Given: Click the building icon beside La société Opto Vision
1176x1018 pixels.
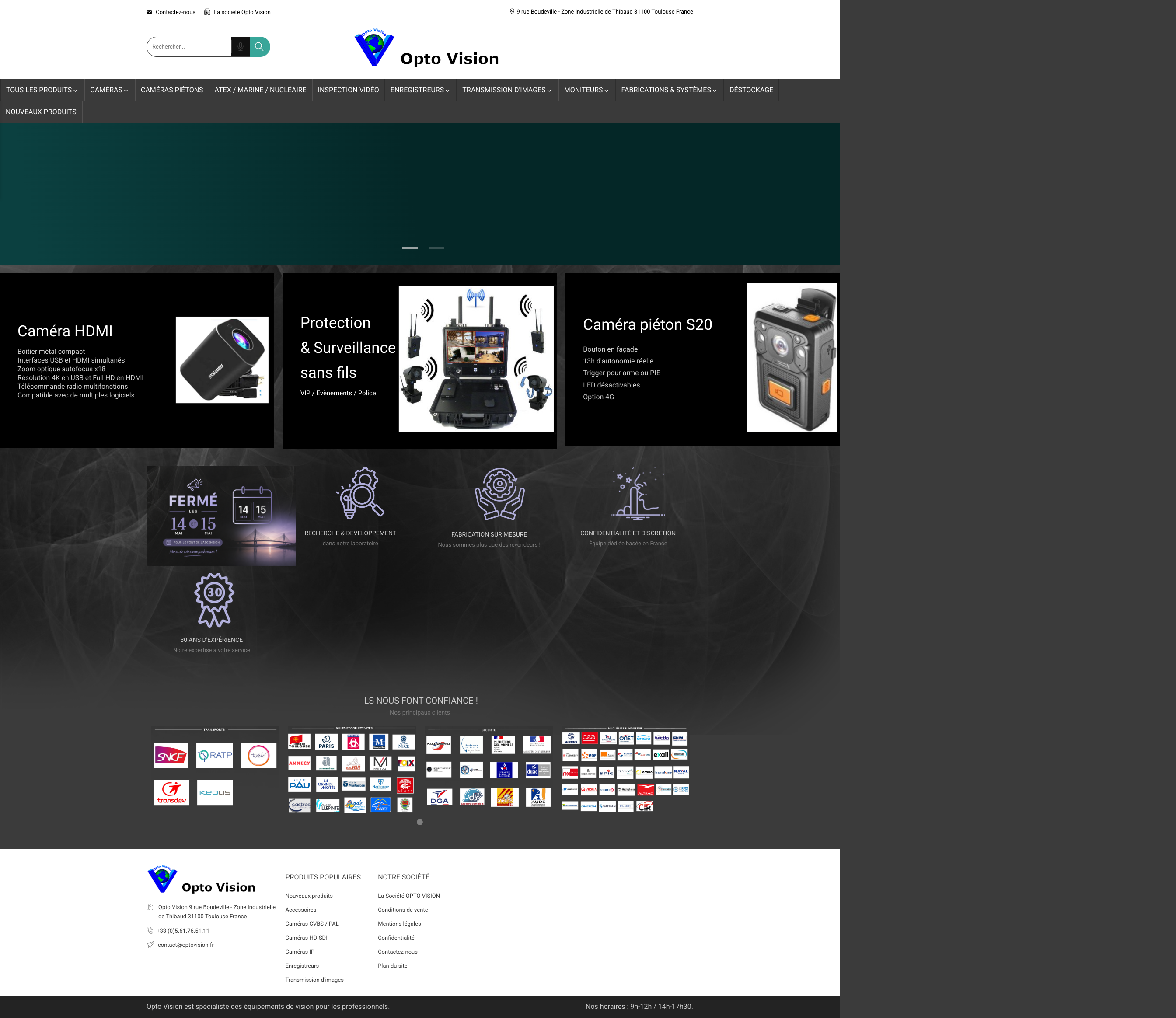Looking at the screenshot, I should (x=207, y=12).
